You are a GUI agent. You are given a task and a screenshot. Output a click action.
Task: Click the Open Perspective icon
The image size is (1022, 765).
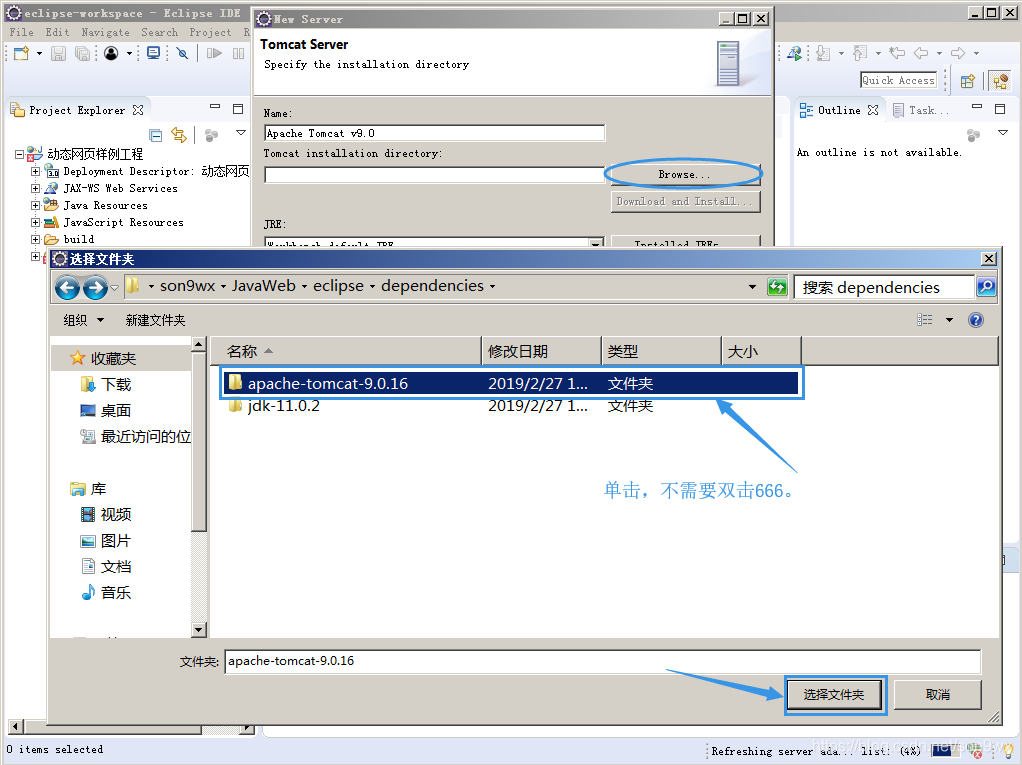tap(968, 81)
